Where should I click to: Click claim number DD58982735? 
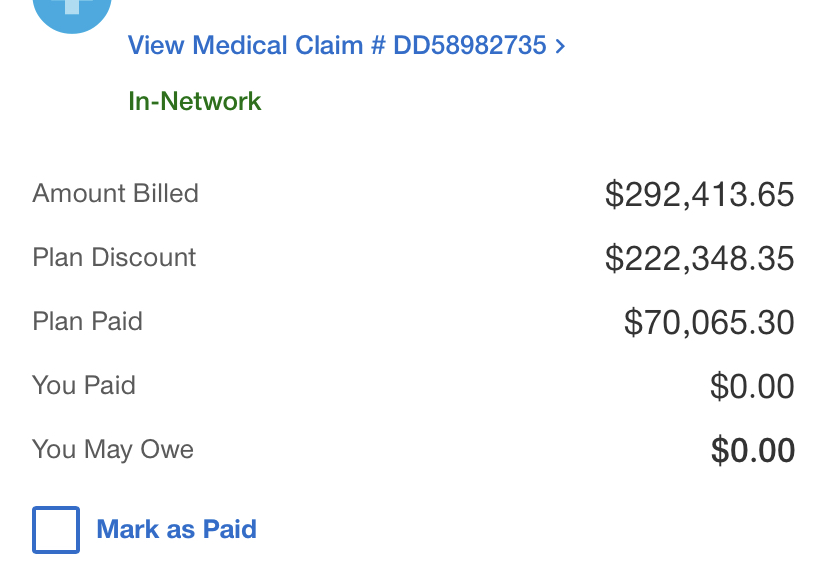click(x=470, y=45)
